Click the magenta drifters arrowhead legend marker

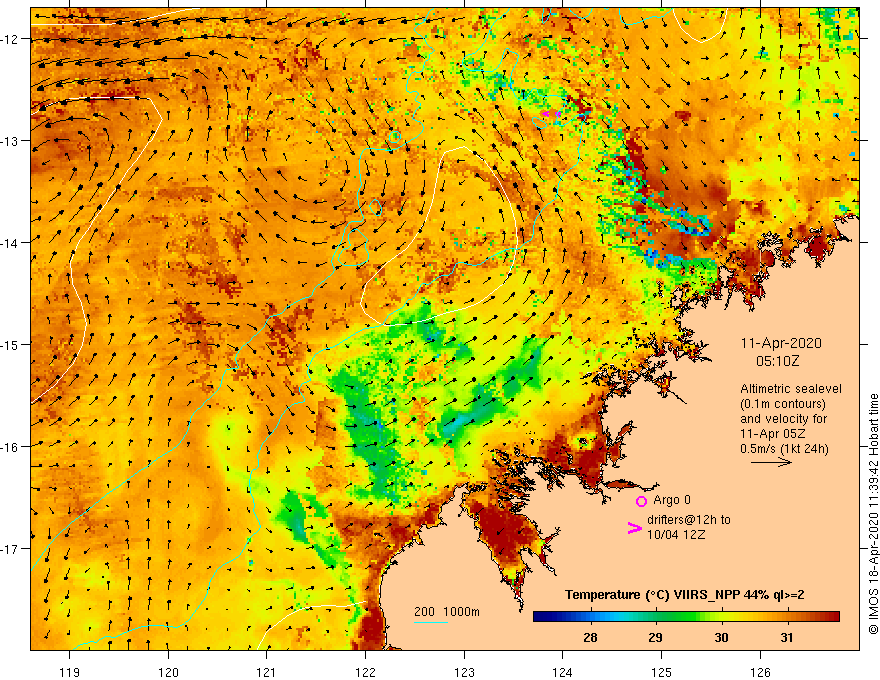coord(634,528)
